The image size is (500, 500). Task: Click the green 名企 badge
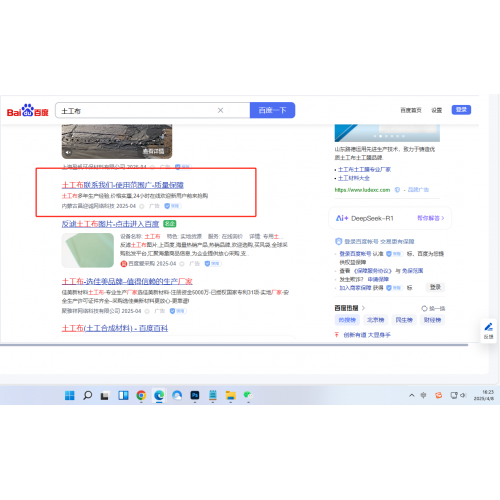coord(170,224)
